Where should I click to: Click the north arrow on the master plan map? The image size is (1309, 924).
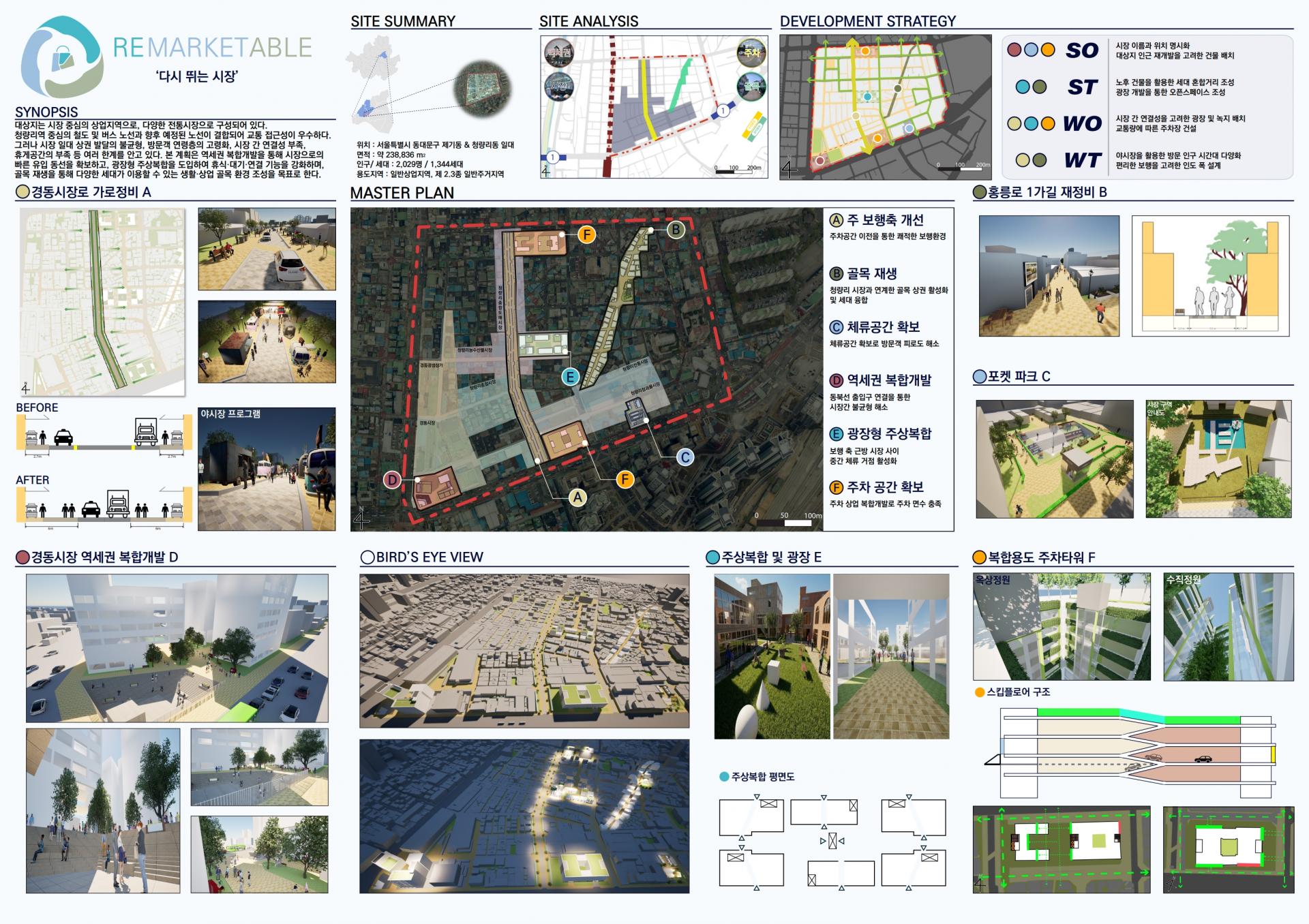coord(361,519)
